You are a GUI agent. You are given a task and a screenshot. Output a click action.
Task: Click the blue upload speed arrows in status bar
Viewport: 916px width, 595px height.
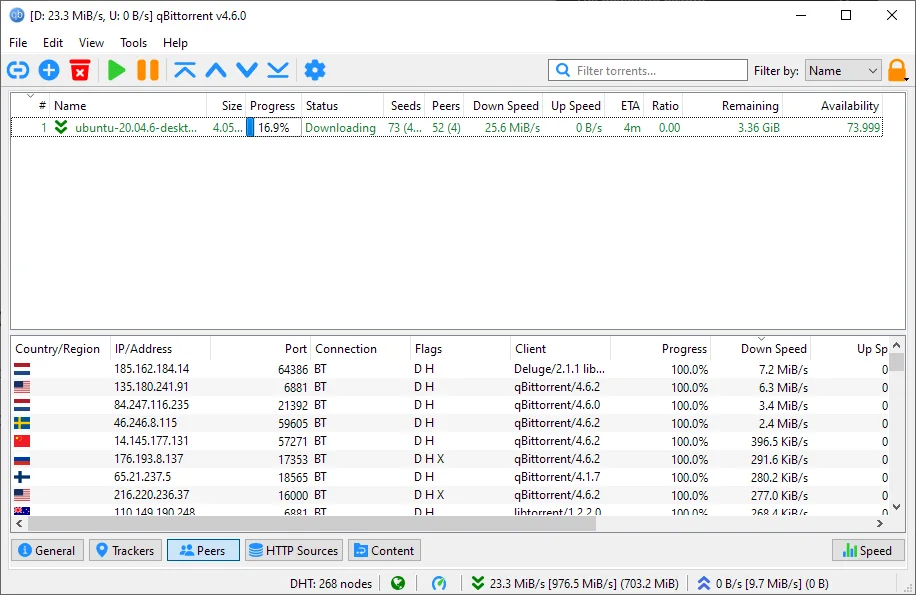click(704, 583)
